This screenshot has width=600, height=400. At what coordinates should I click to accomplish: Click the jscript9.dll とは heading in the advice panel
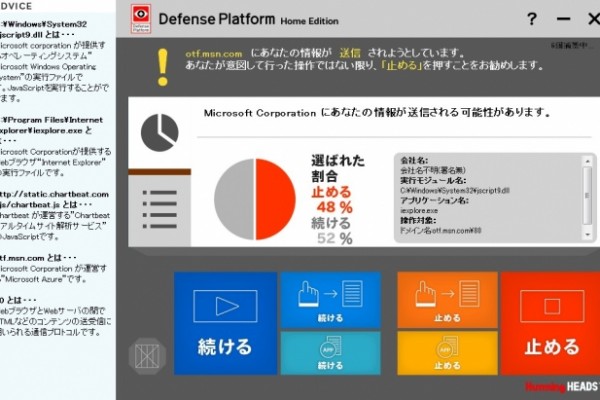click(43, 29)
